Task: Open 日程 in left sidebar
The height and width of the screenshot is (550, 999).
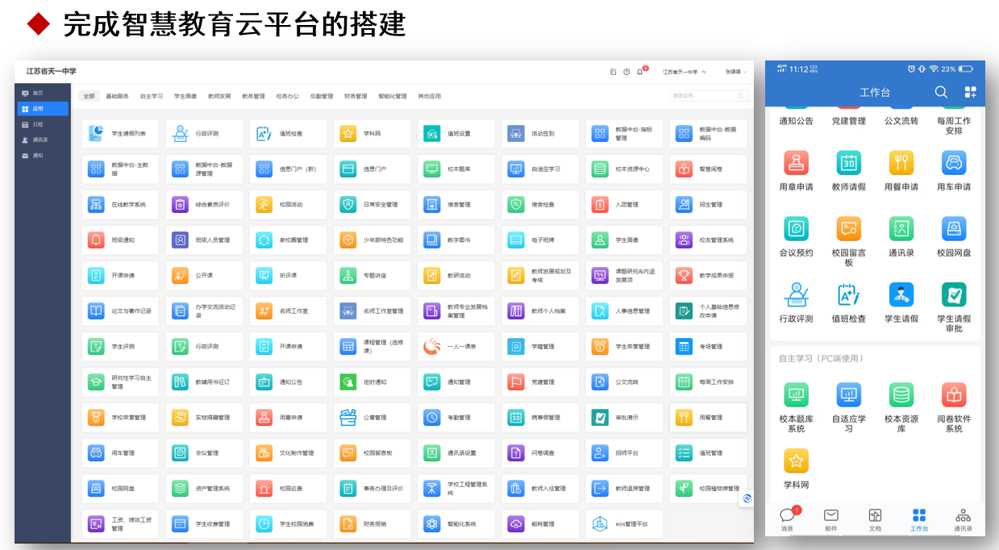Action: (x=43, y=124)
